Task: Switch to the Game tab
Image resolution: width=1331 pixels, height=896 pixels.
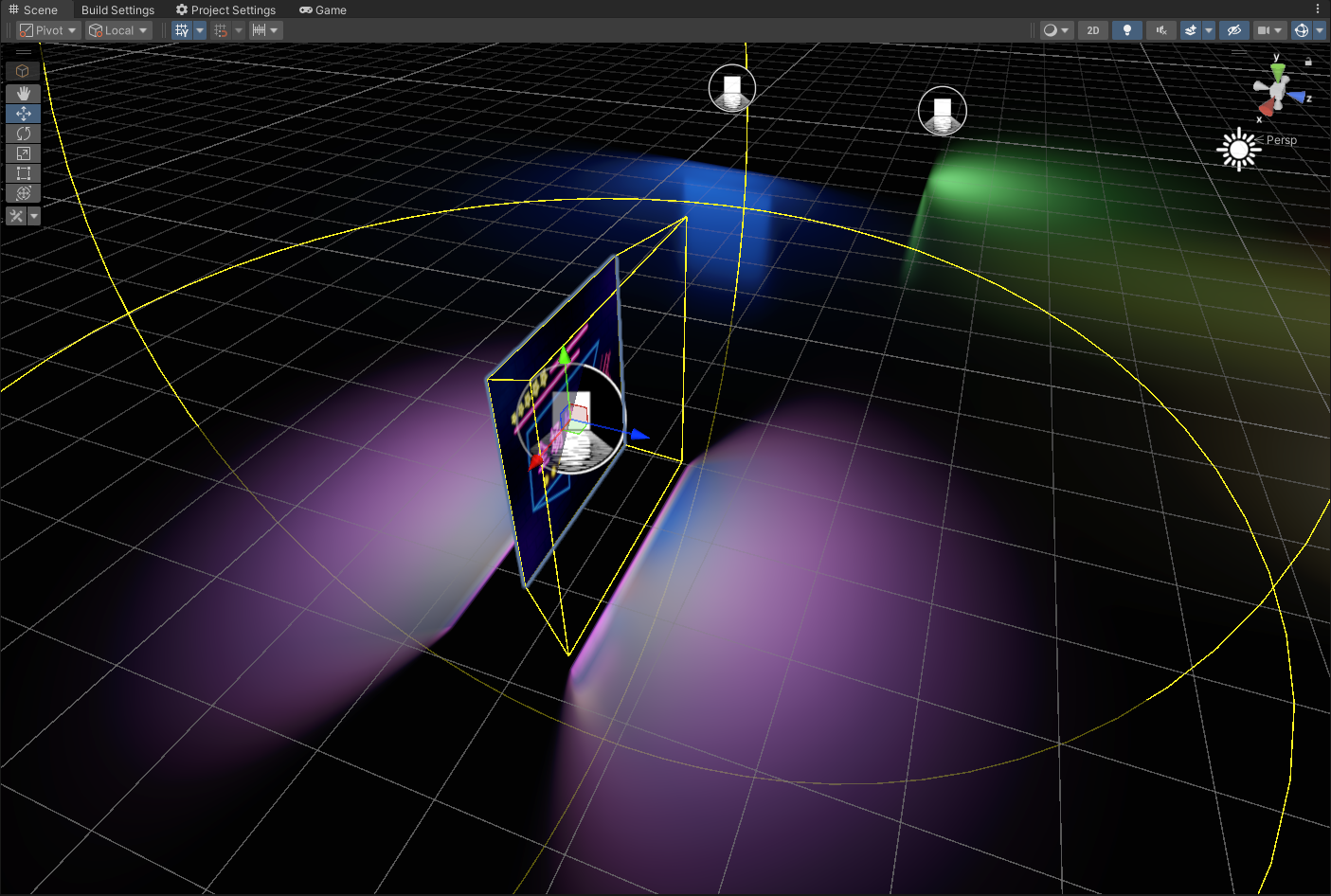Action: 322,9
